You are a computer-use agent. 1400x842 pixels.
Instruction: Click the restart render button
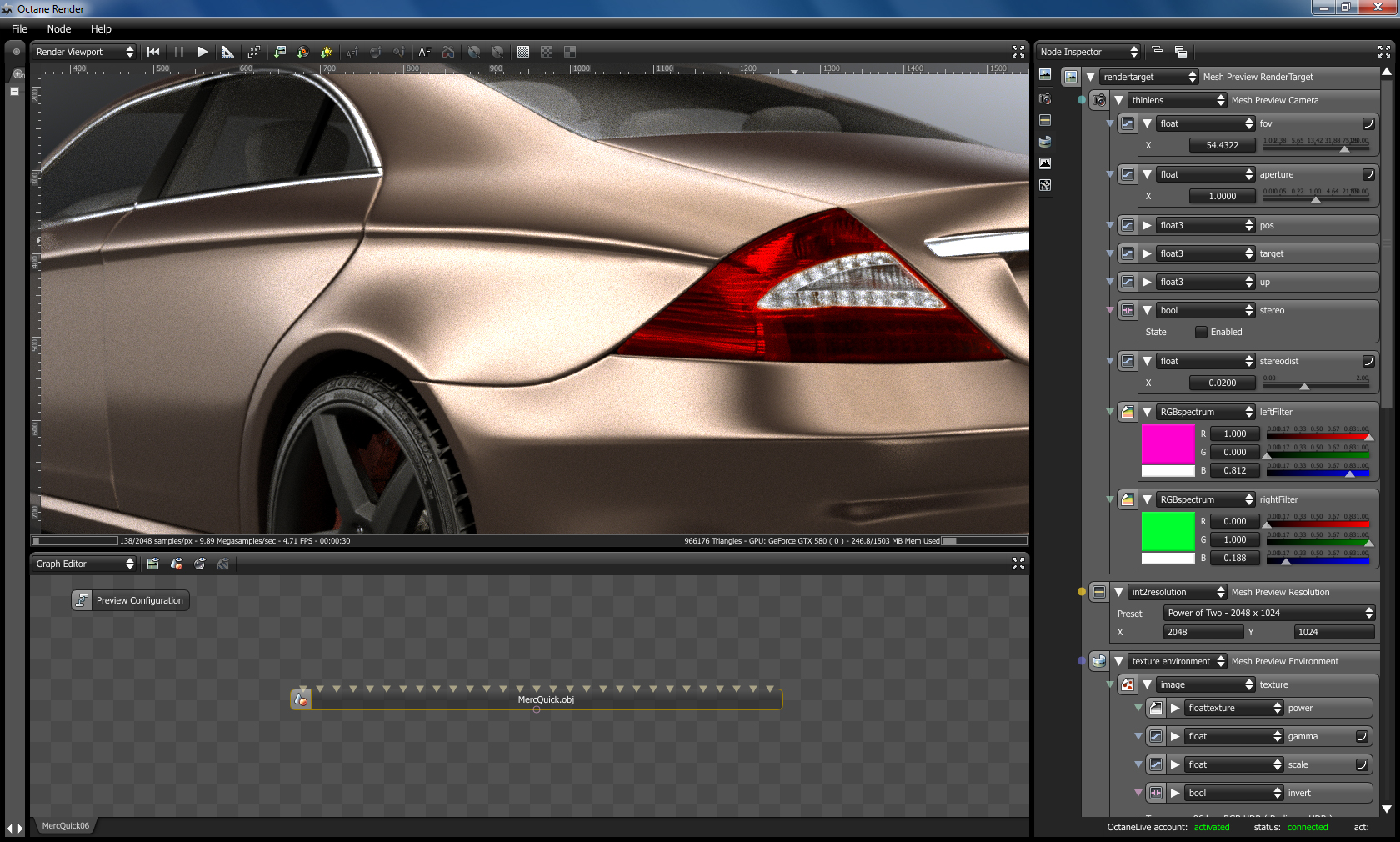[x=153, y=52]
